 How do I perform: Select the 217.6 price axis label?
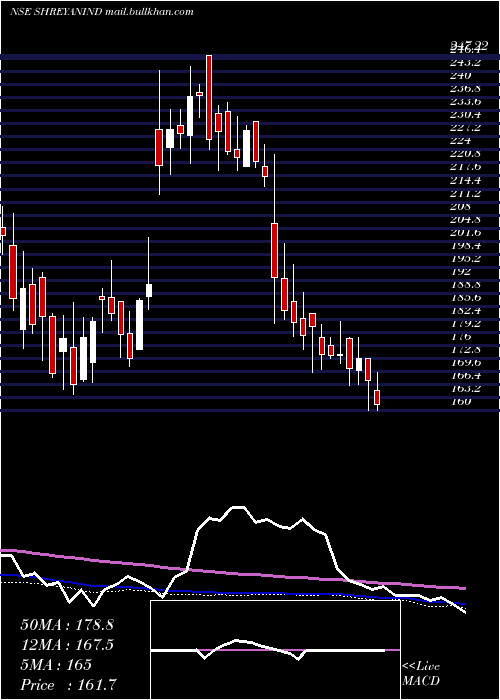pos(465,167)
